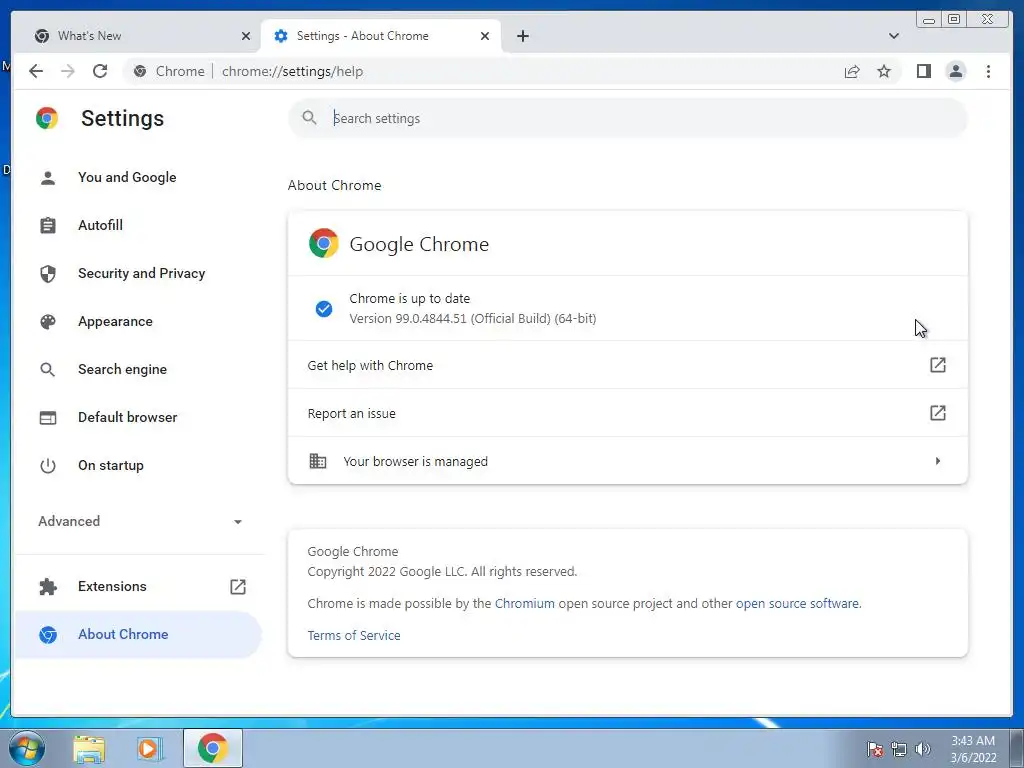Click the magnifier icon in Search settings
1024x768 pixels.
pos(310,118)
